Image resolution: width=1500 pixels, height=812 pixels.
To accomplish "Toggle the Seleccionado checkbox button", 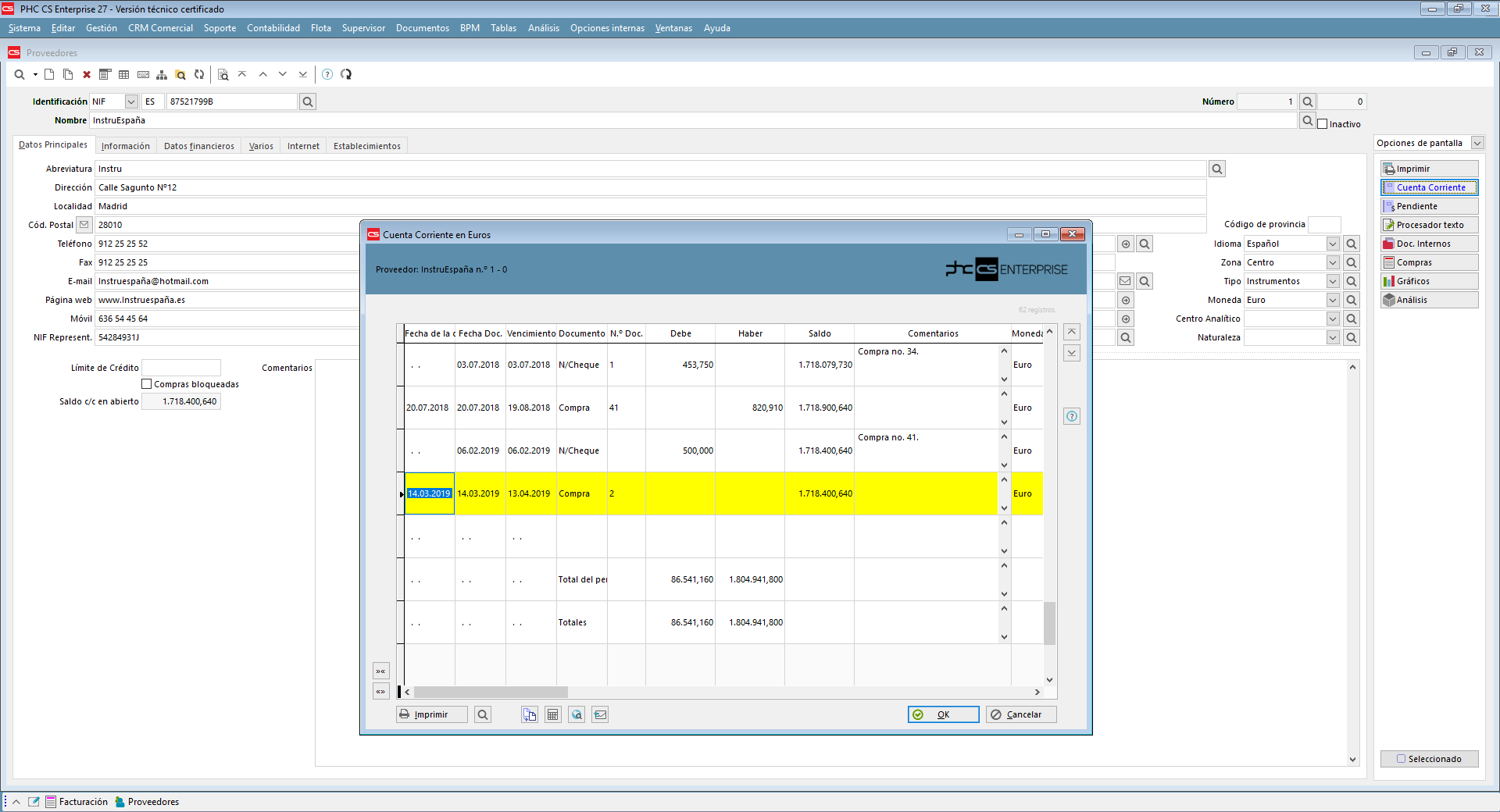I will tap(1429, 759).
